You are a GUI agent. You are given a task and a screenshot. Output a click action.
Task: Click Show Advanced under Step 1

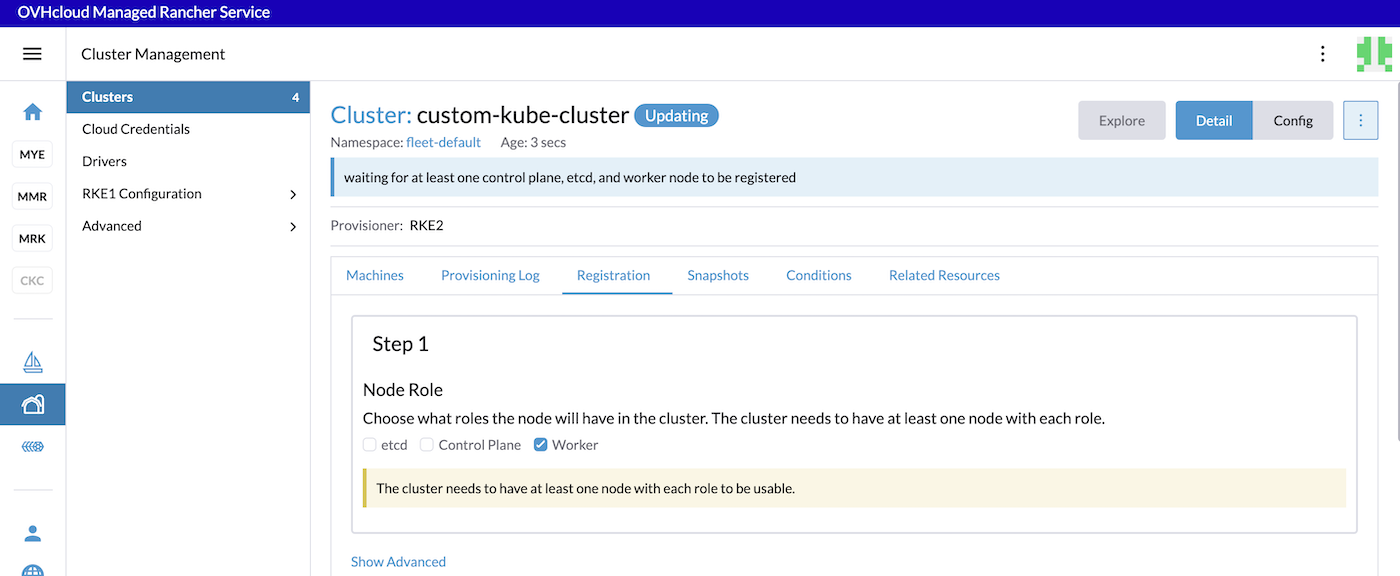click(x=398, y=561)
